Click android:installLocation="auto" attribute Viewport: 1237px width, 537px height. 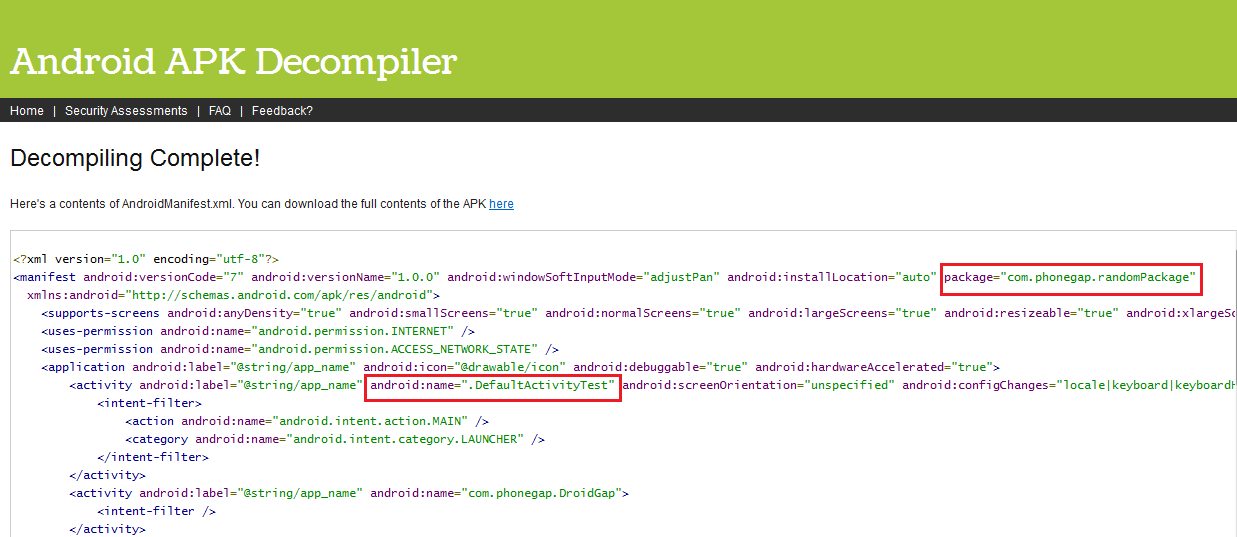tap(832, 277)
